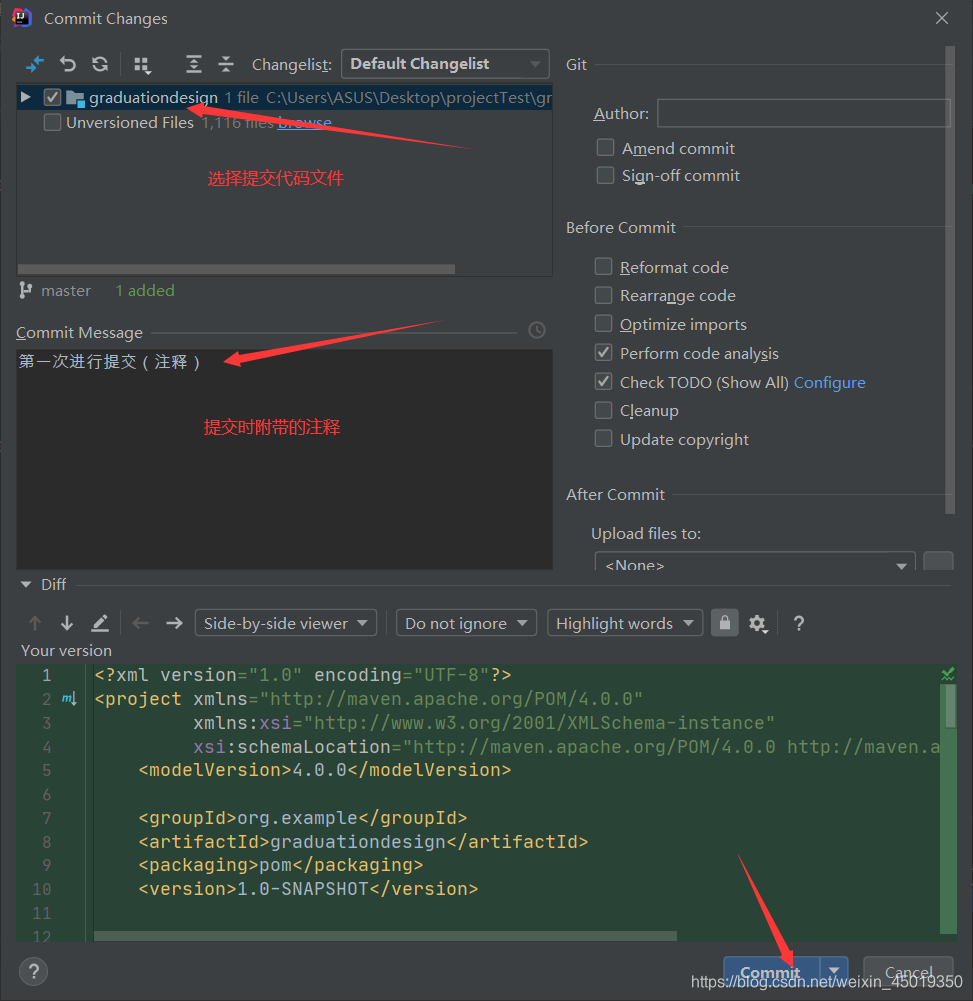Viewport: 973px width, 1001px height.
Task: Click the diff help question mark
Action: click(799, 623)
